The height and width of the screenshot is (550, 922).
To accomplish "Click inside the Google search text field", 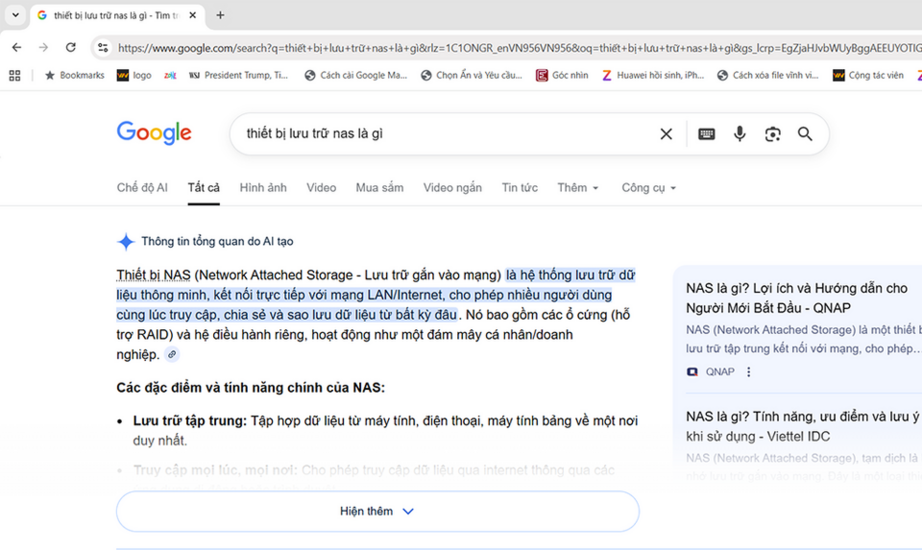I will click(440, 134).
